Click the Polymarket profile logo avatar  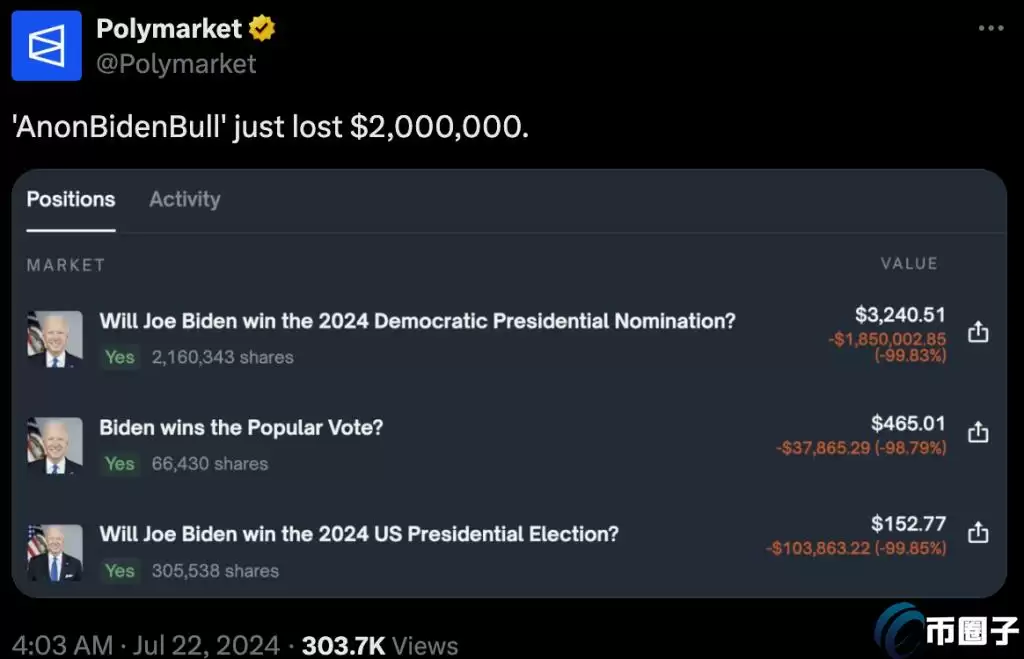46,45
